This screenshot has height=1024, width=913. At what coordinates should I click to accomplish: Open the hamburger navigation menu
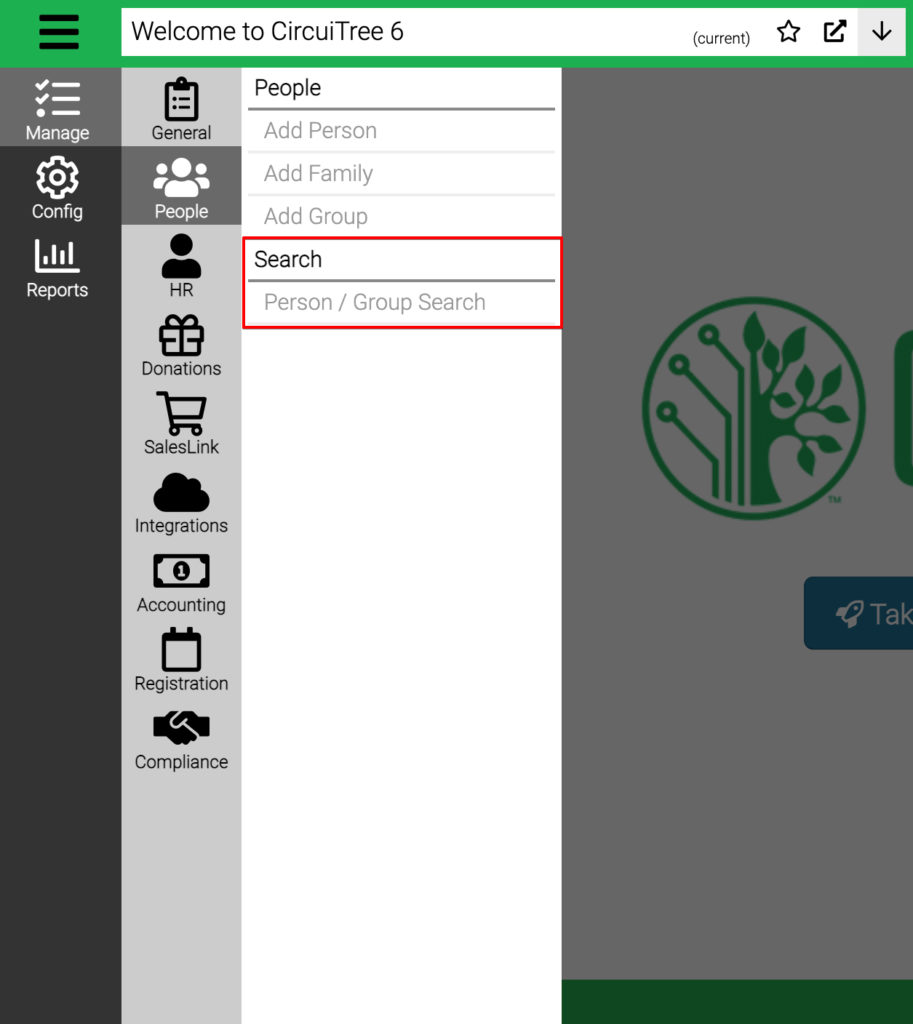pos(58,31)
